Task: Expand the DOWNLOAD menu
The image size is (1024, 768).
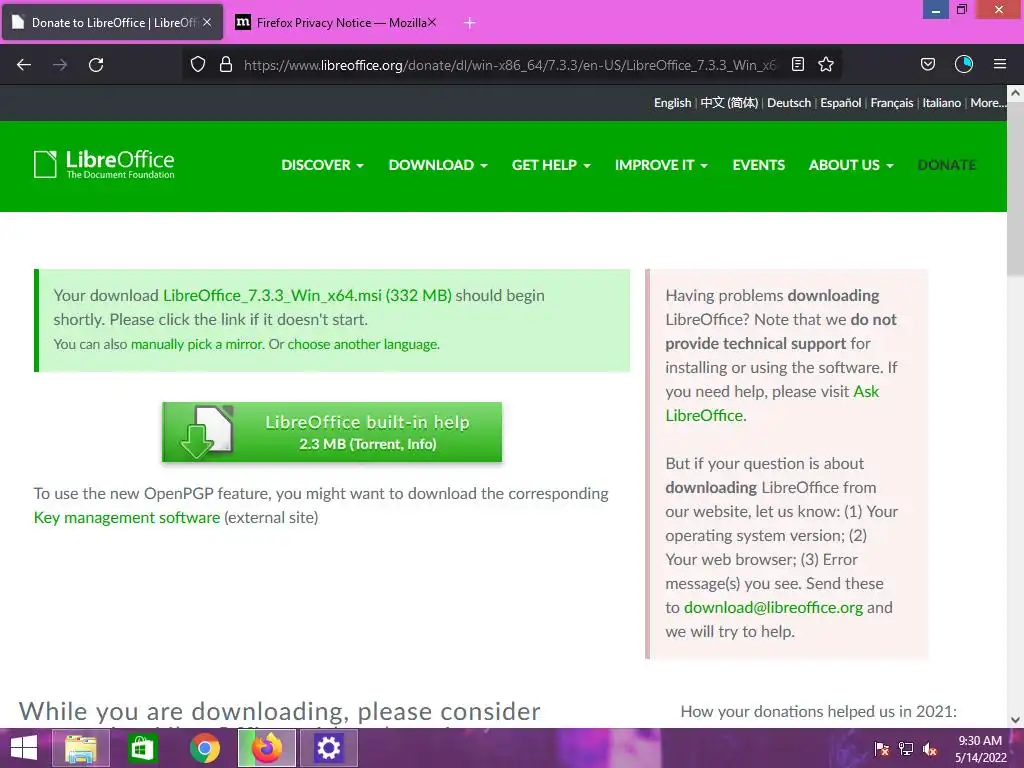Action: (x=438, y=165)
